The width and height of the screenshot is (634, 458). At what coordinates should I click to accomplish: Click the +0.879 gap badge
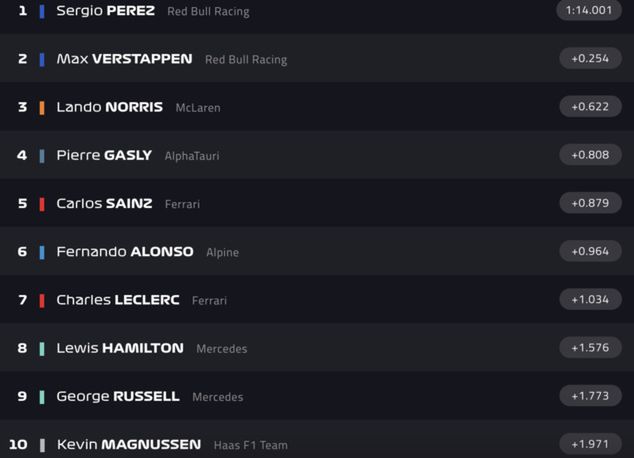click(x=590, y=203)
